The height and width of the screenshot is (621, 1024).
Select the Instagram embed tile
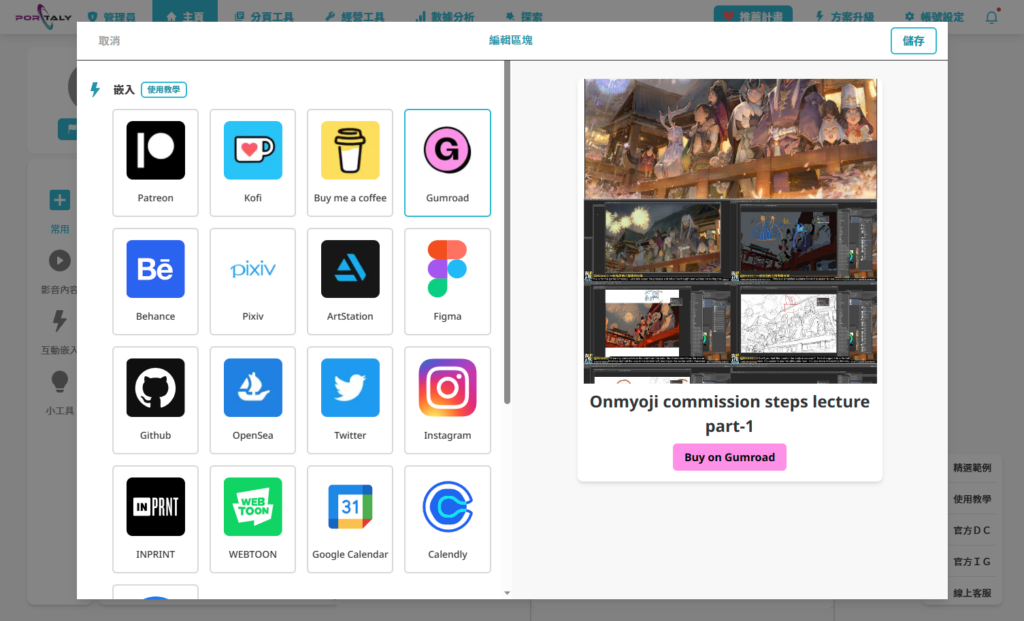[447, 400]
